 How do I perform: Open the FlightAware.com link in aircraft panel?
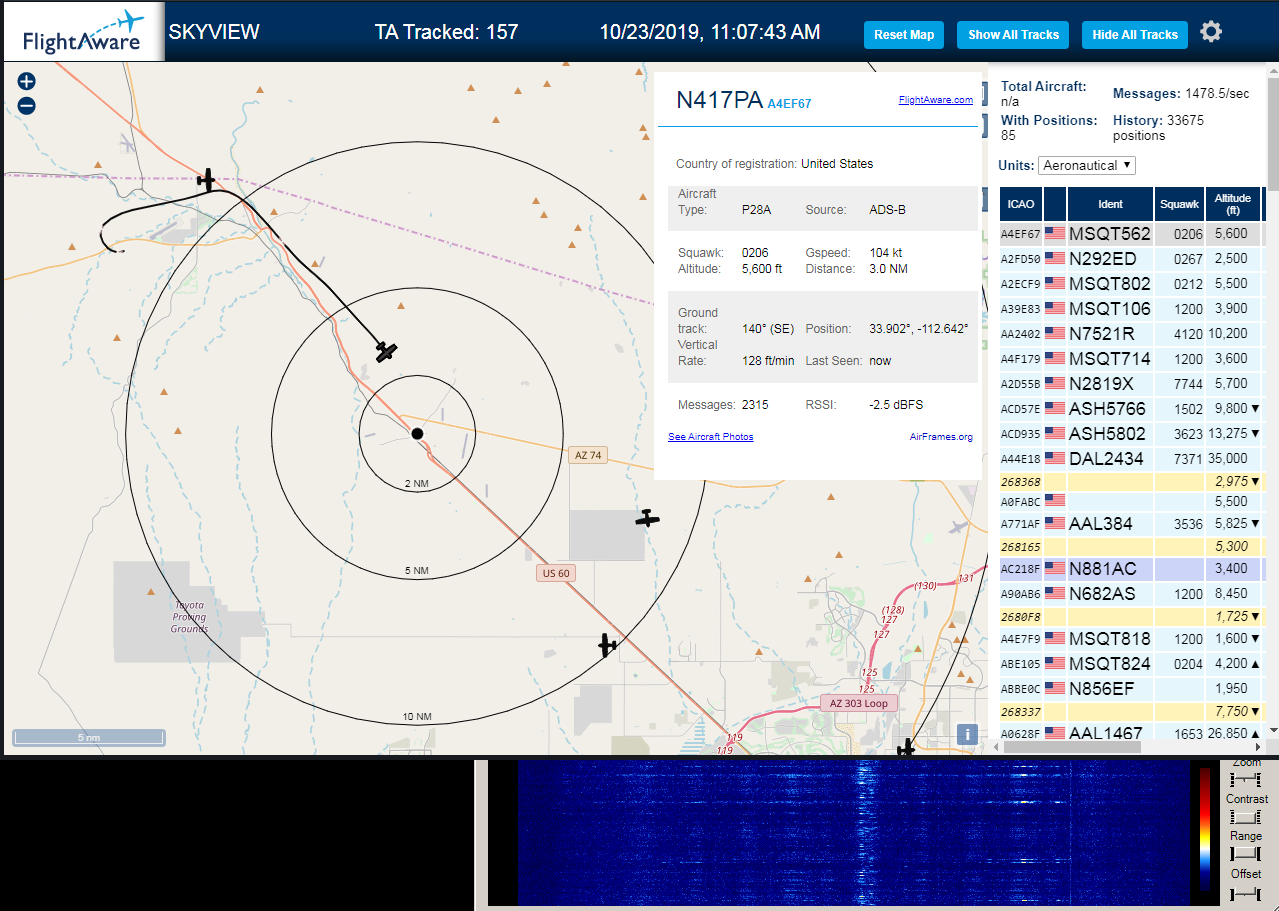[x=935, y=100]
